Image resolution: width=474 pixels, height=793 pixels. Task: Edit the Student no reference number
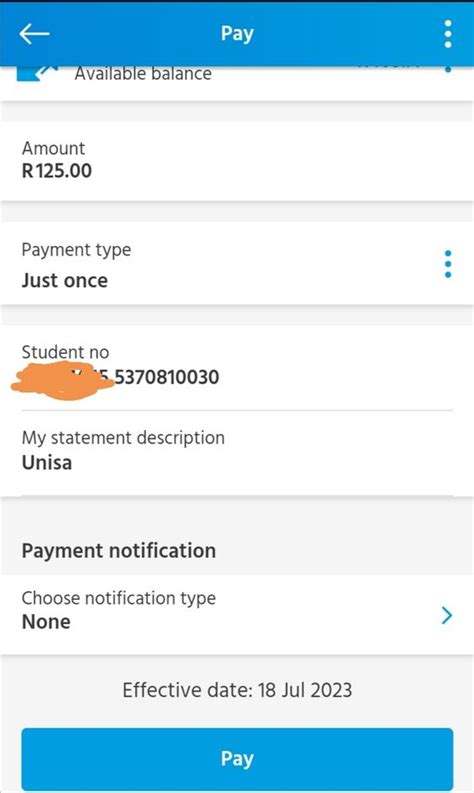120,377
